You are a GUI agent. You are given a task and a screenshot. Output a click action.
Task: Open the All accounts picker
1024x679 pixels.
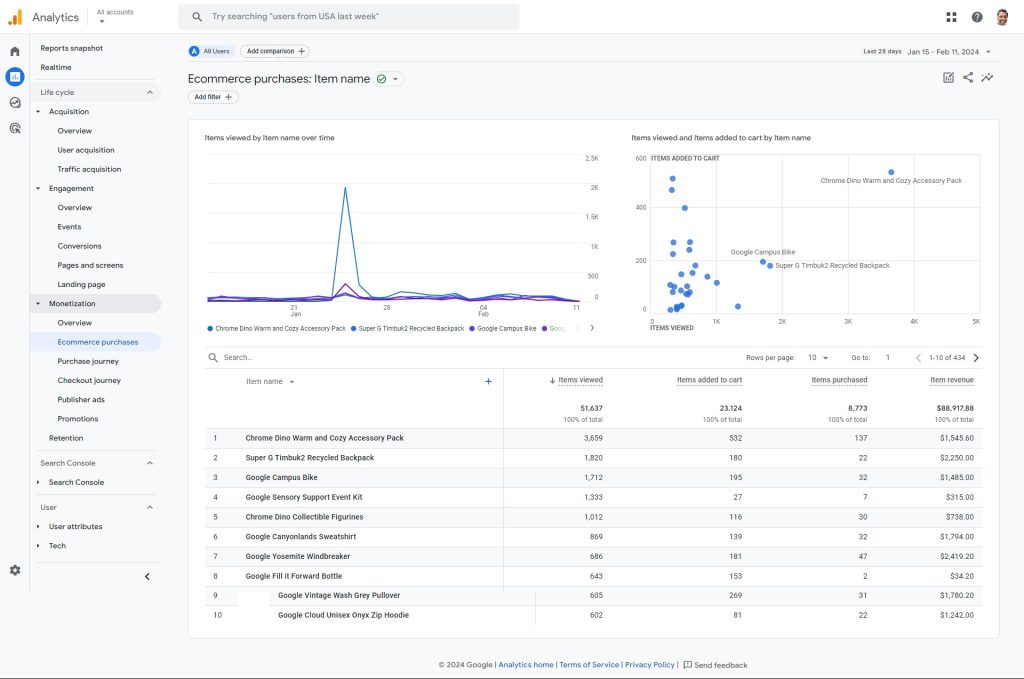[115, 16]
